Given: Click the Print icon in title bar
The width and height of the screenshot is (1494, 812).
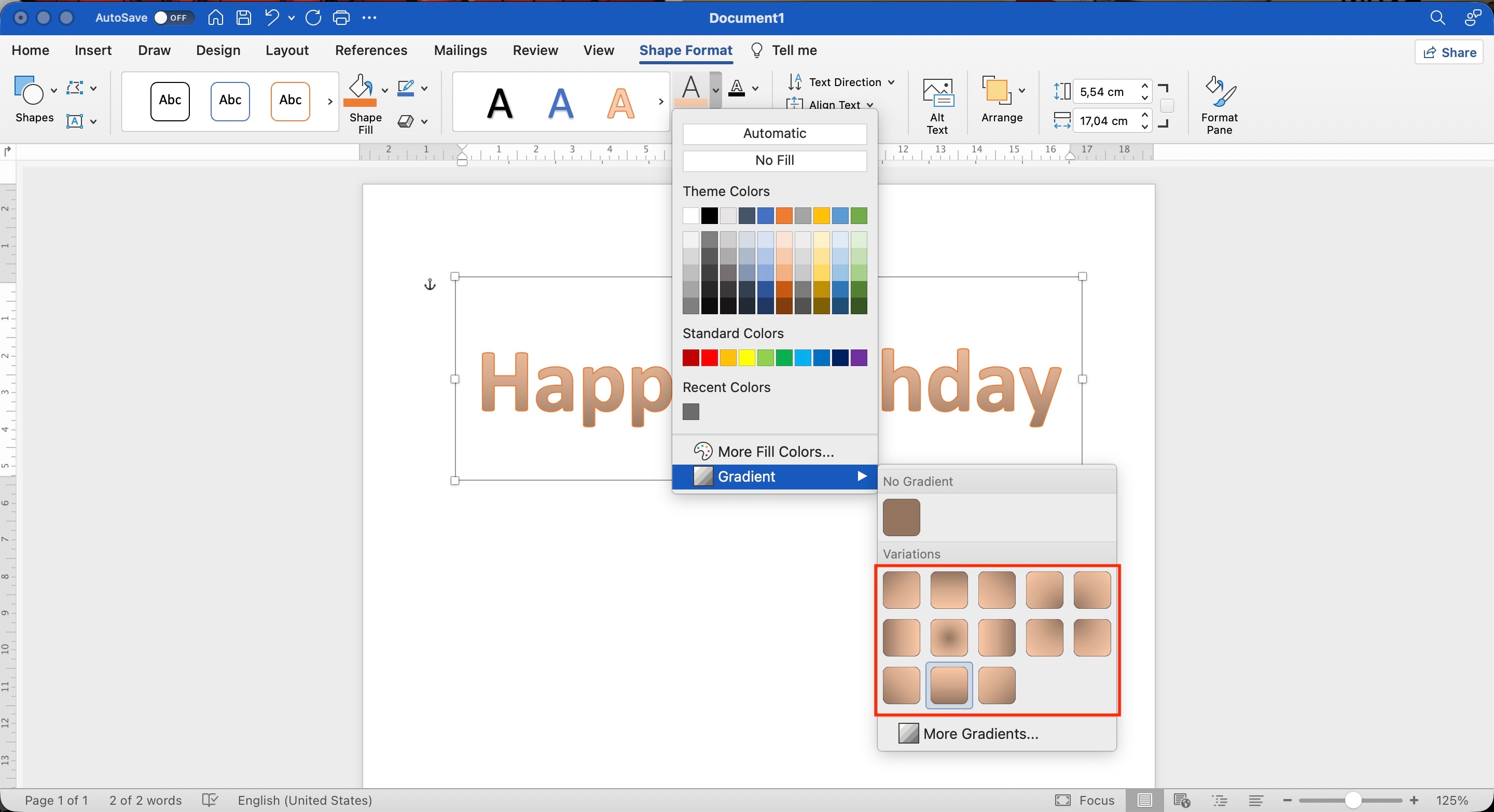Looking at the screenshot, I should click(x=341, y=18).
